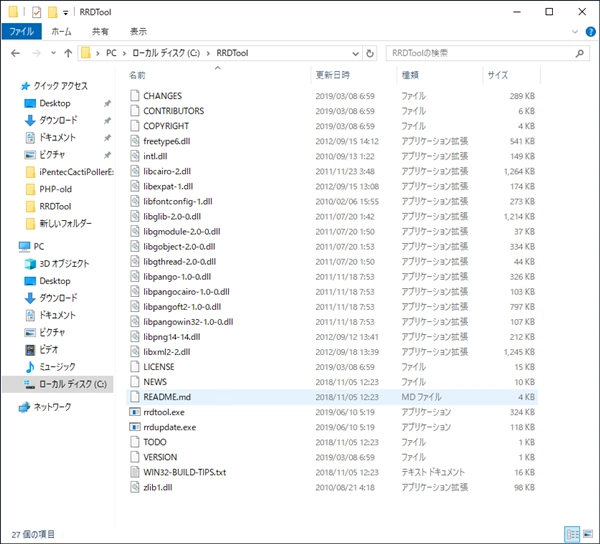Select the VERSION file
Screen dimensions: 600x544
point(160,457)
